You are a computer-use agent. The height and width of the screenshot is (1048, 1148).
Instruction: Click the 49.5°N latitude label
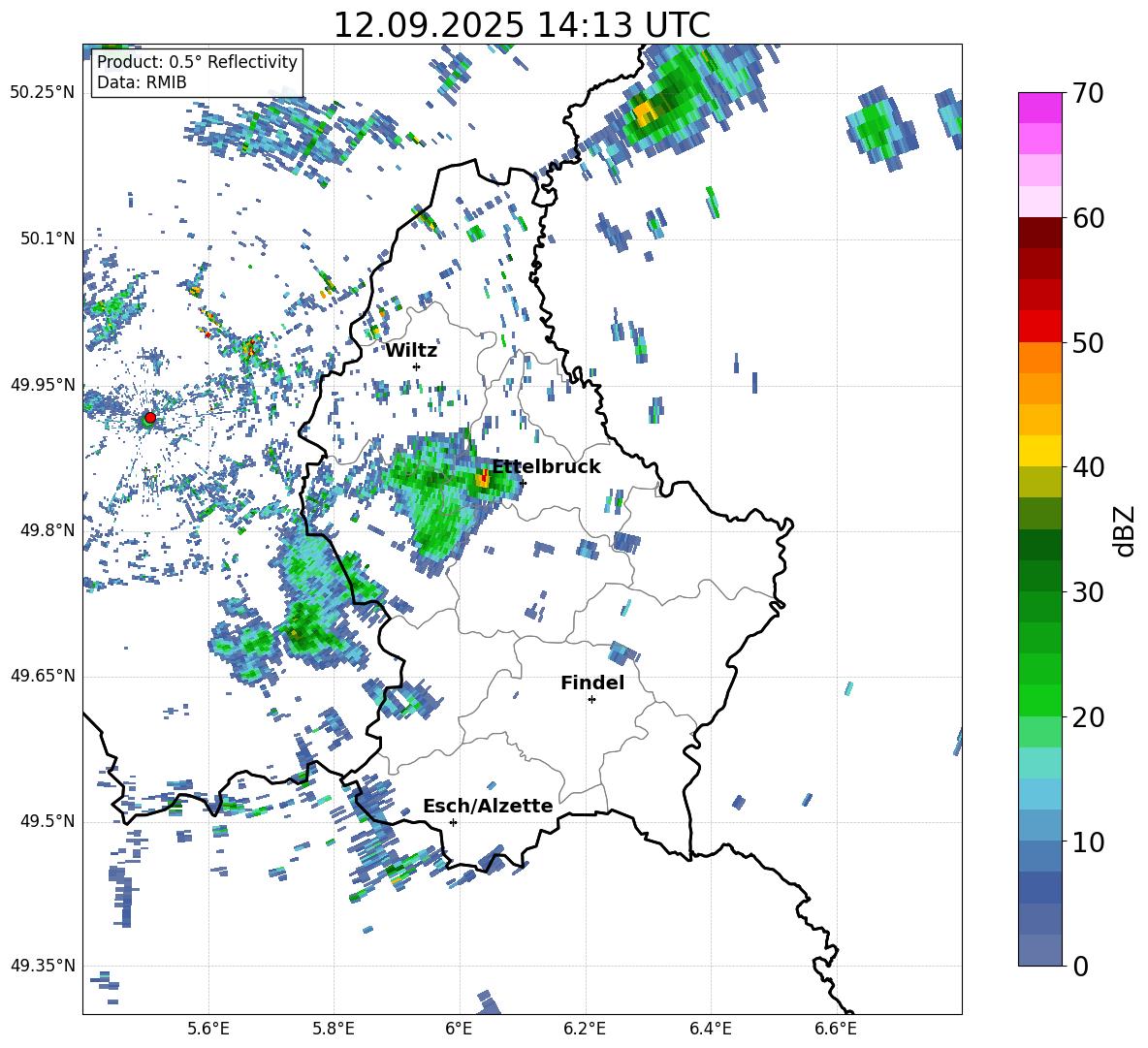coord(47,821)
